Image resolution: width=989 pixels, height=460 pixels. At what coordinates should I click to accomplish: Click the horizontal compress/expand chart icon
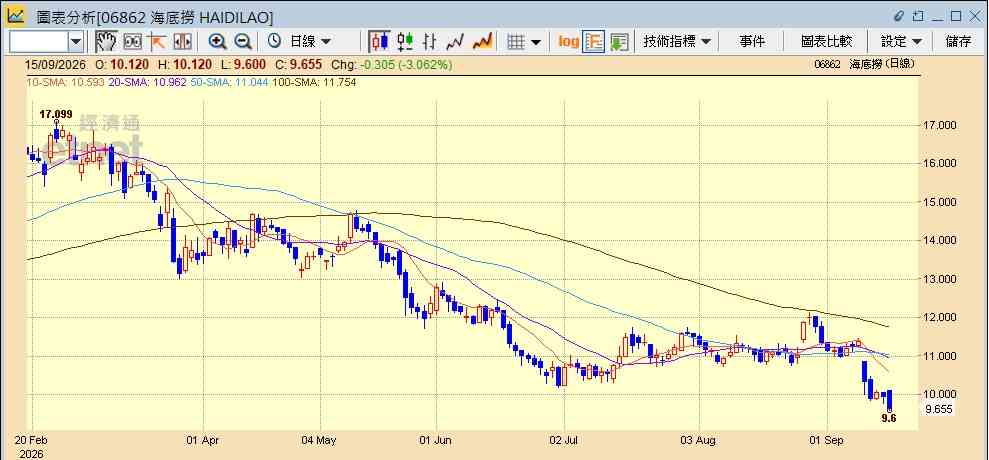pos(182,42)
